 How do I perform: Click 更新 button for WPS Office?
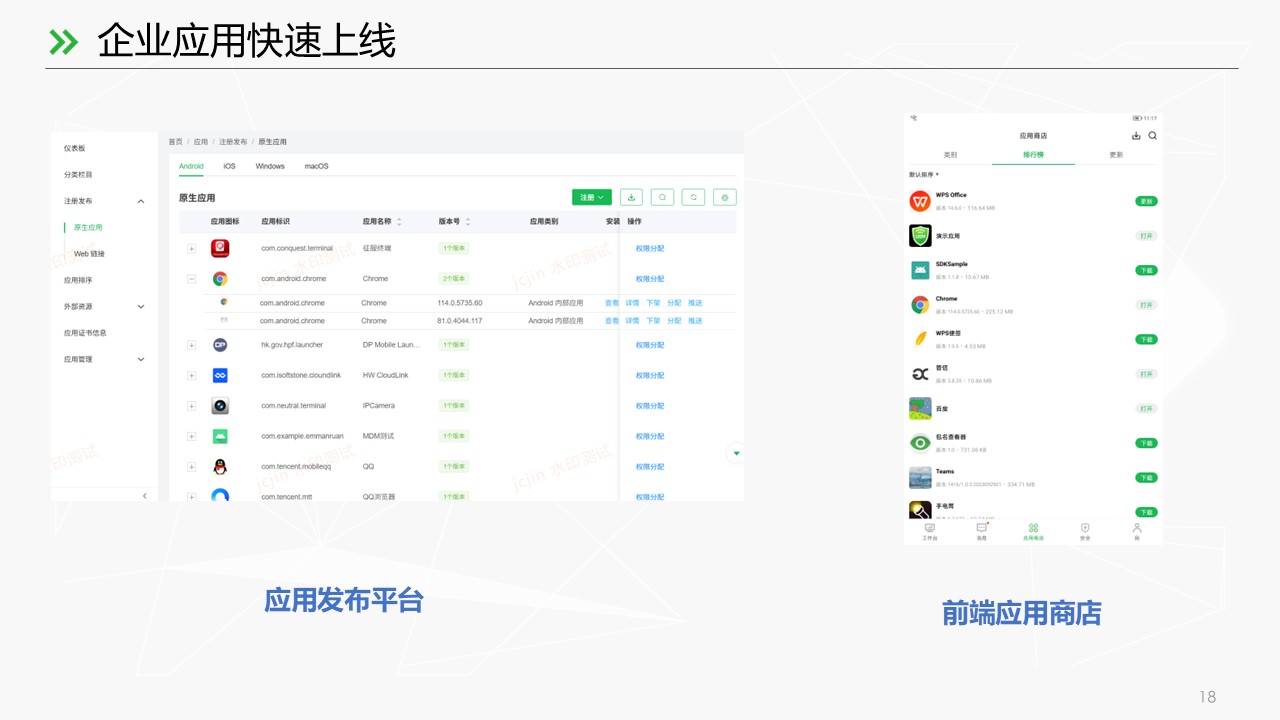pyautogui.click(x=1146, y=201)
